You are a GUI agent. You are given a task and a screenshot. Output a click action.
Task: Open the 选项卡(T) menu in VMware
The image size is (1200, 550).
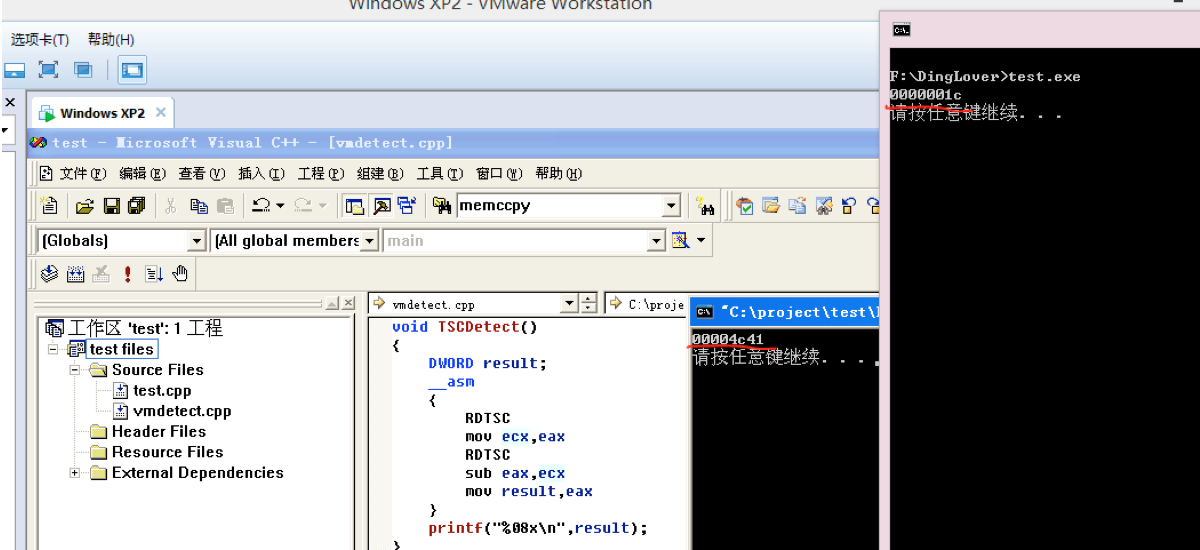(x=40, y=40)
